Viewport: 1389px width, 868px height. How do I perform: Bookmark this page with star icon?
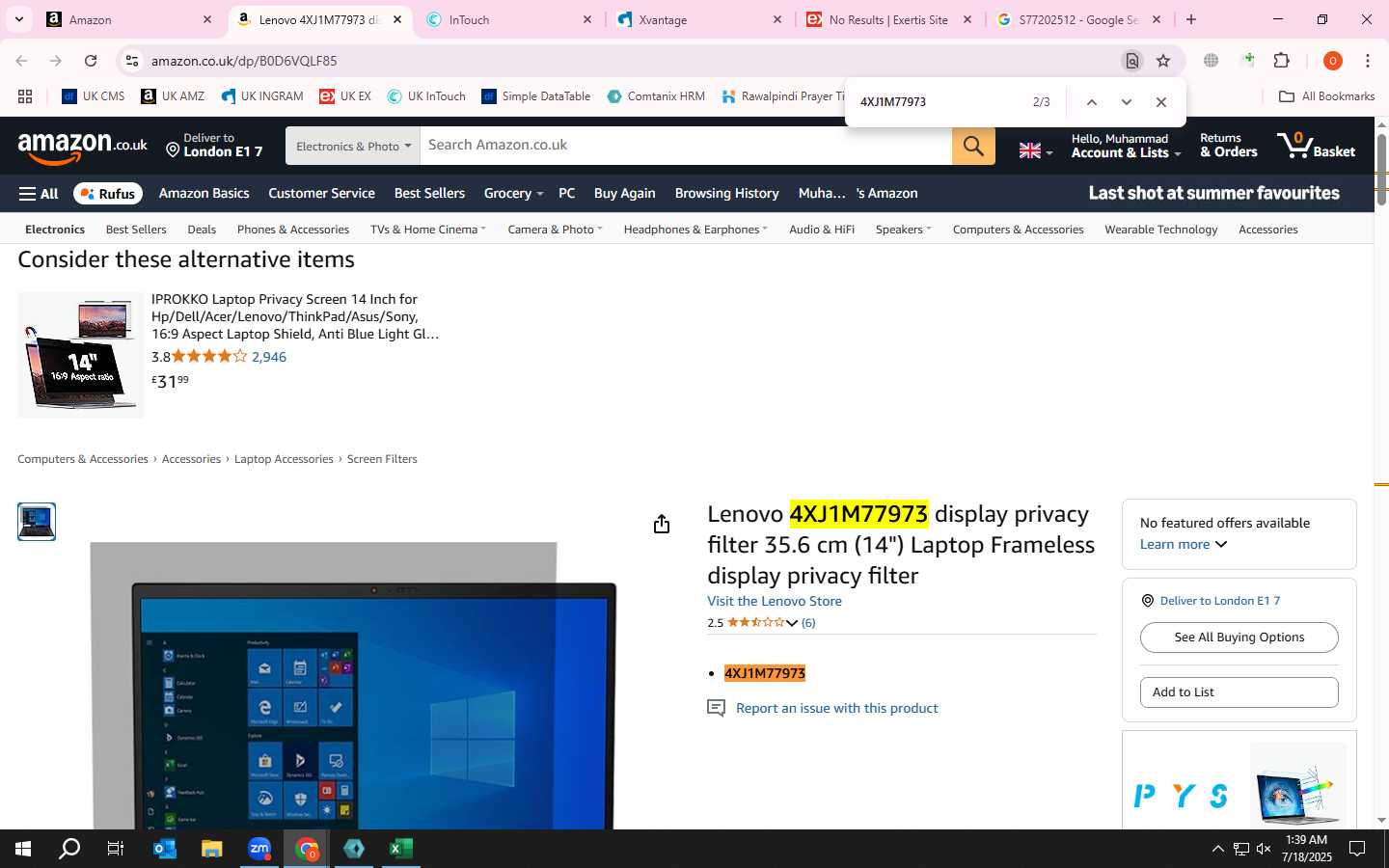coord(1163,61)
